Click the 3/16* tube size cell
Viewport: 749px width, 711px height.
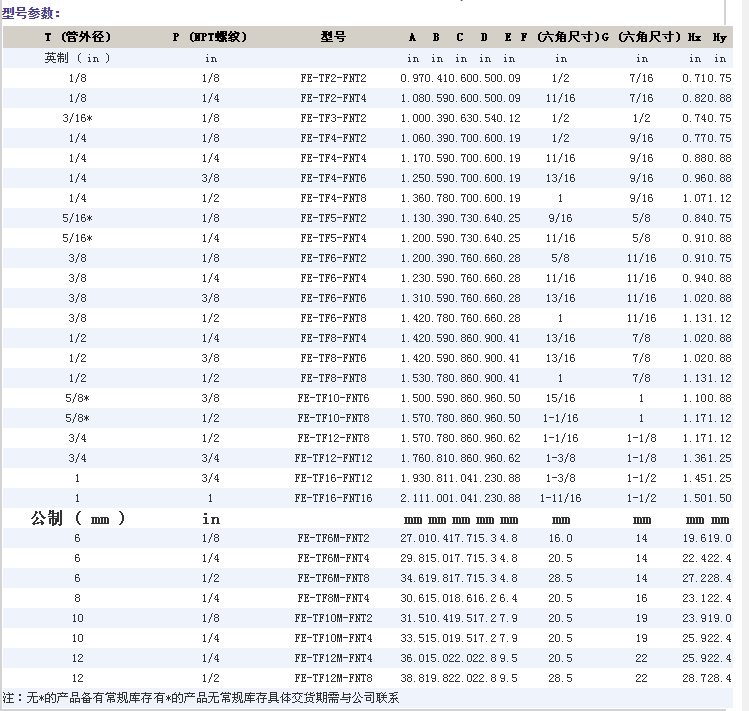[x=77, y=118]
